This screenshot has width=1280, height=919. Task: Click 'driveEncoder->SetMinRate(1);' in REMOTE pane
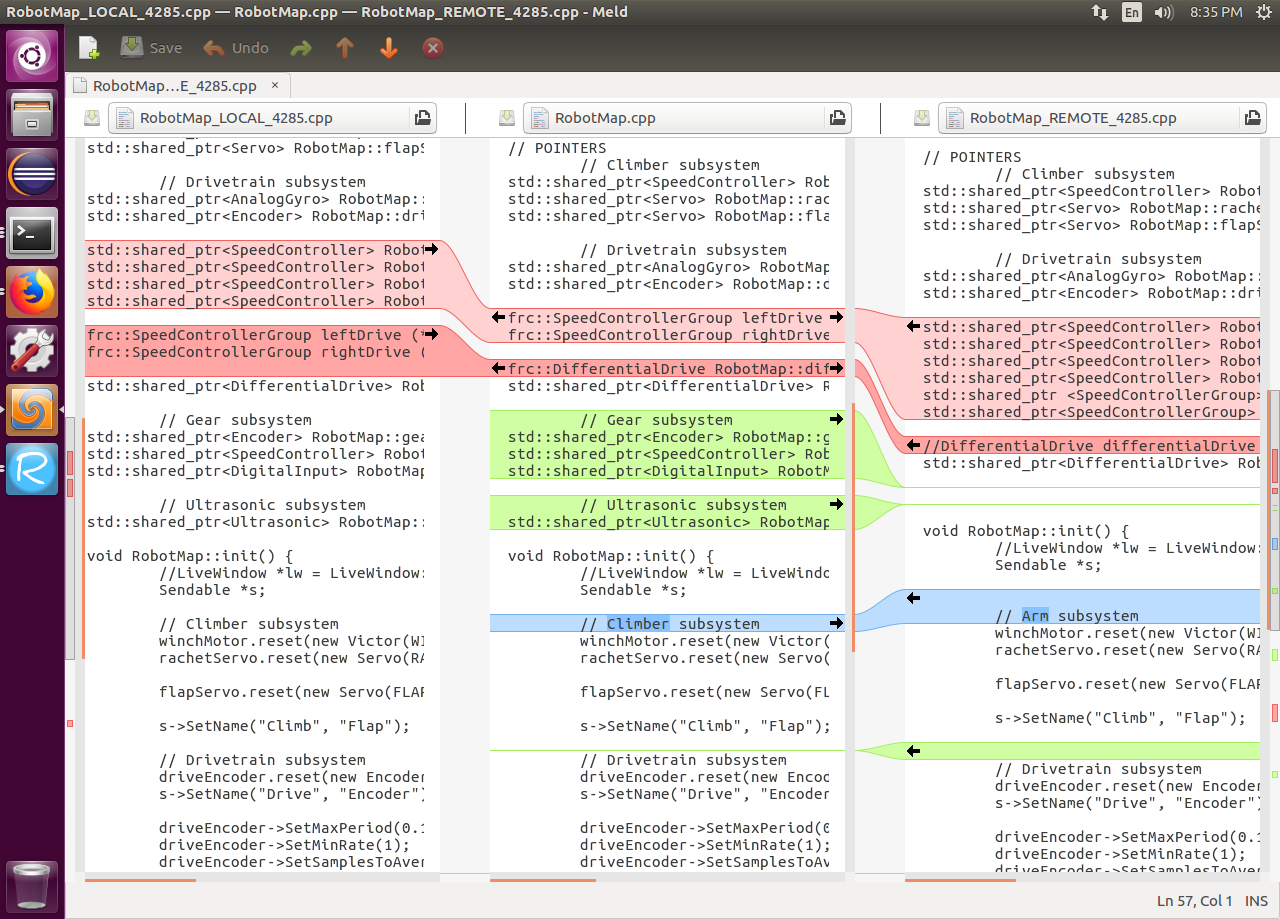click(x=1121, y=854)
